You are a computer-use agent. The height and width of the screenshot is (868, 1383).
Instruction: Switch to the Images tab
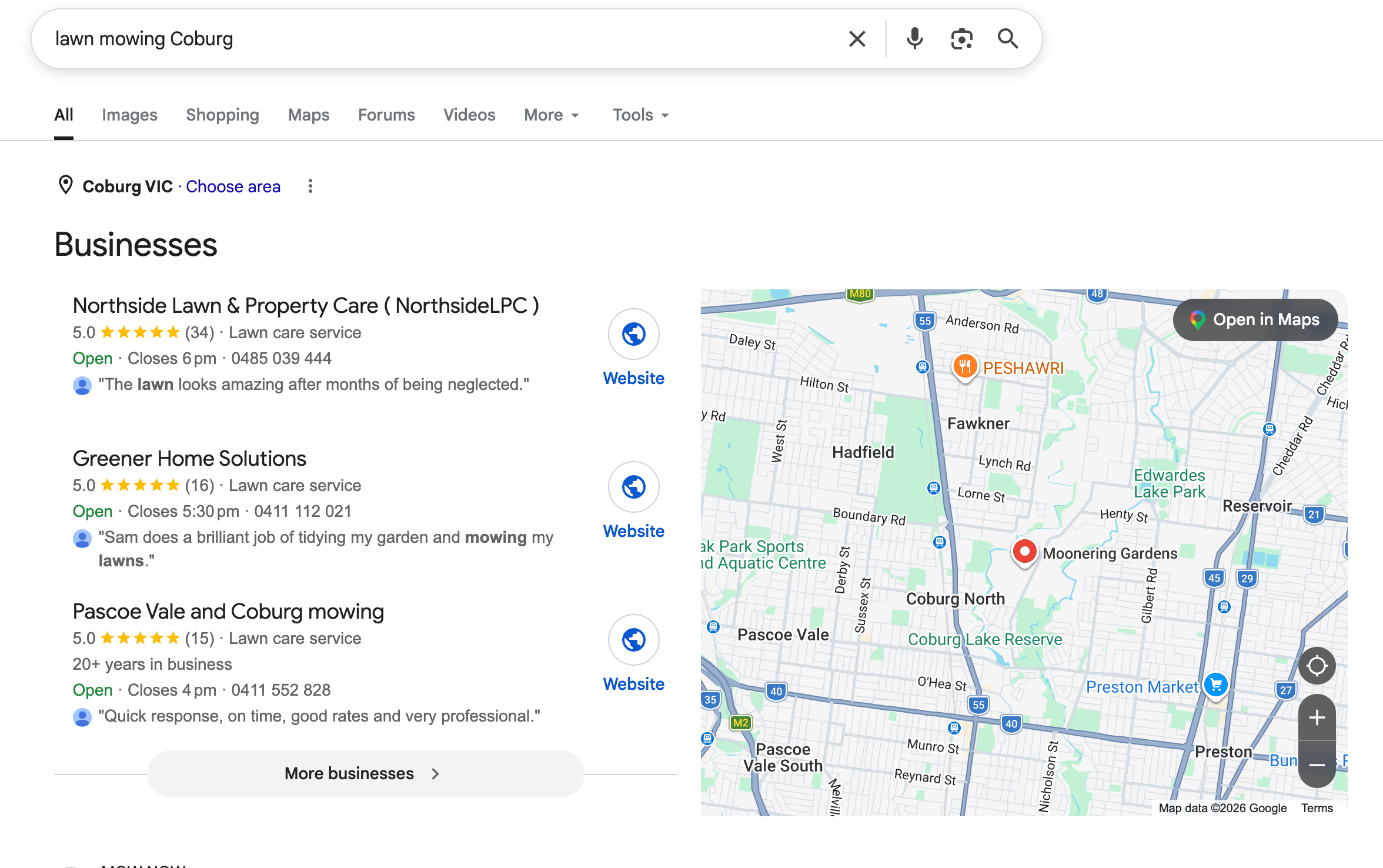pyautogui.click(x=129, y=115)
